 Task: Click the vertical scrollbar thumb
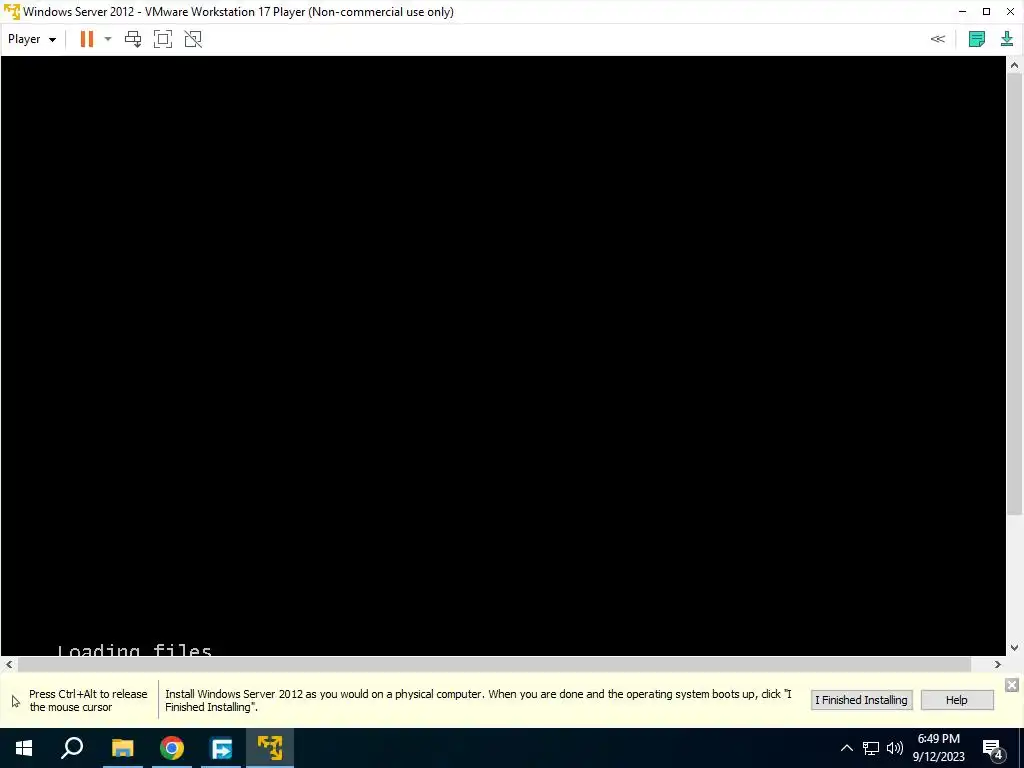coord(1014,294)
